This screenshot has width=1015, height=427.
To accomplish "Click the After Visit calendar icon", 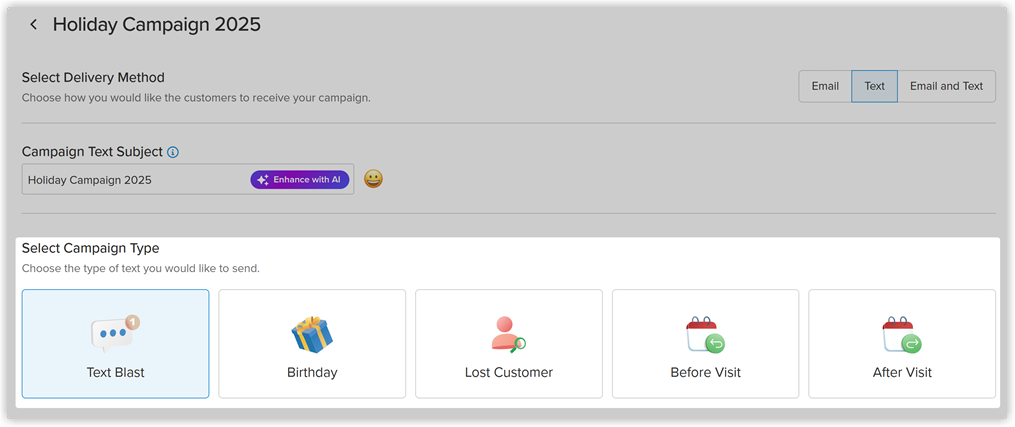I will (902, 334).
